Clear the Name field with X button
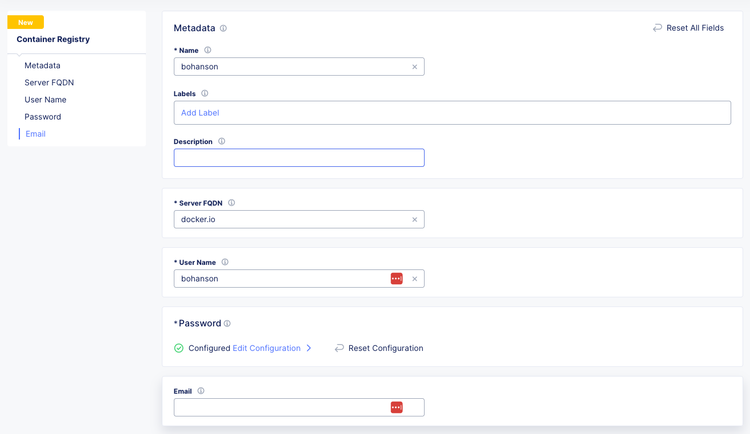 click(x=415, y=67)
